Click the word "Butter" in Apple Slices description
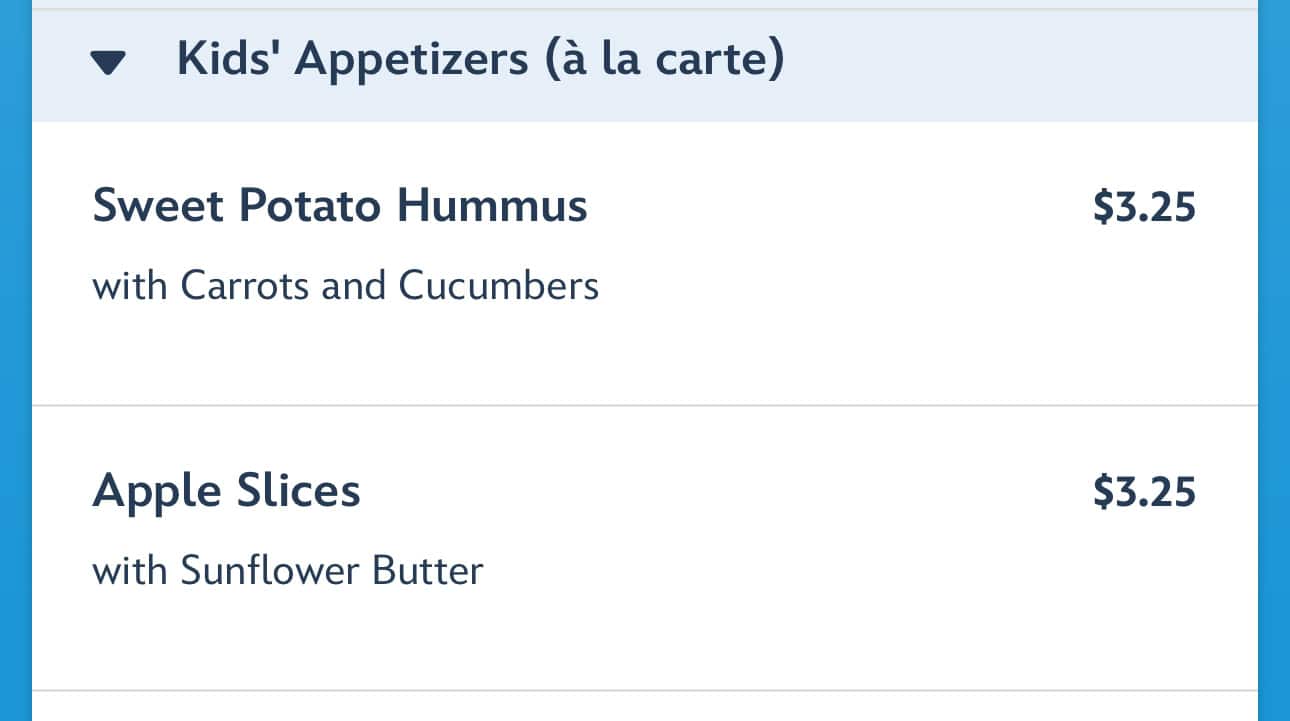Viewport: 1290px width, 721px height. (x=428, y=570)
